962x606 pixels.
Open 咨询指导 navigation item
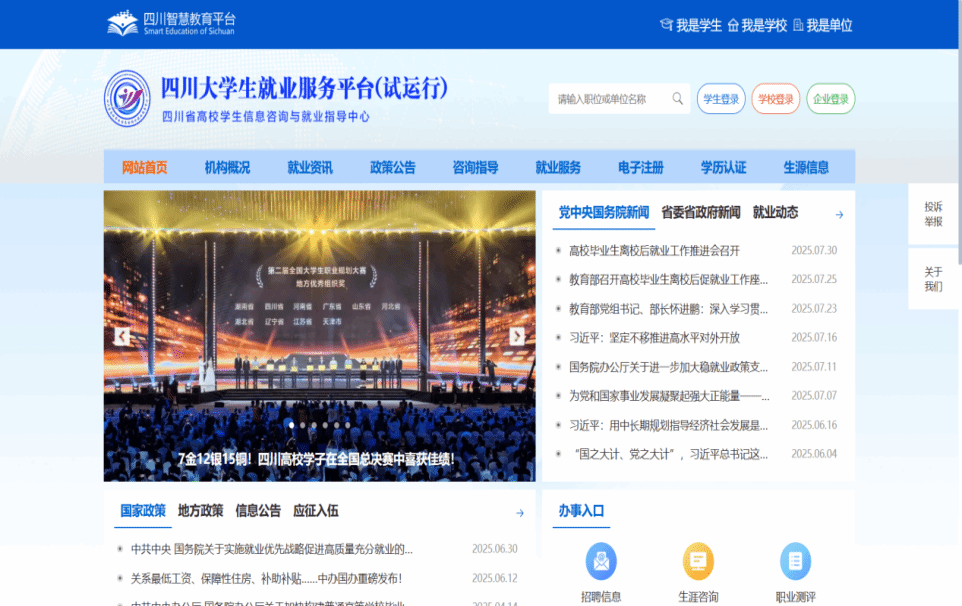pos(475,167)
